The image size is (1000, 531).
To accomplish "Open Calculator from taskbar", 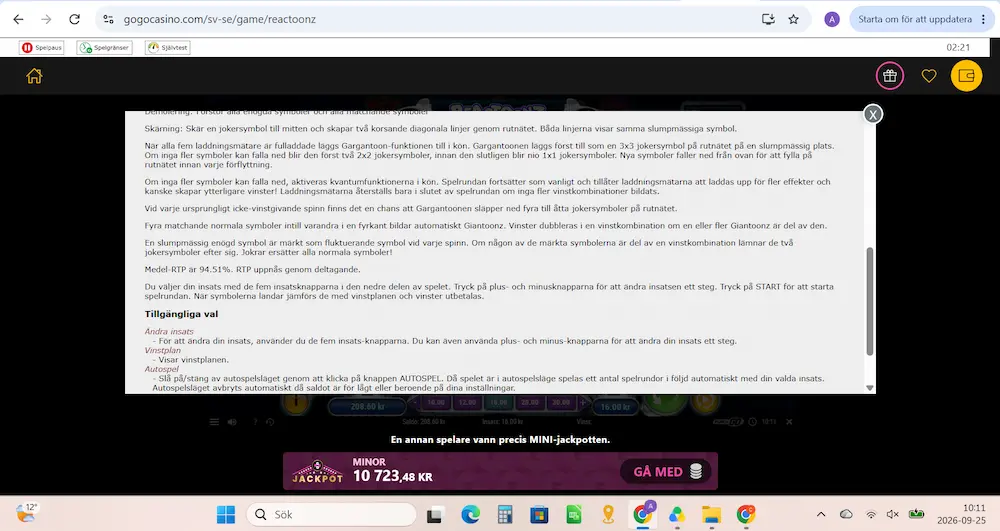I will pyautogui.click(x=505, y=514).
